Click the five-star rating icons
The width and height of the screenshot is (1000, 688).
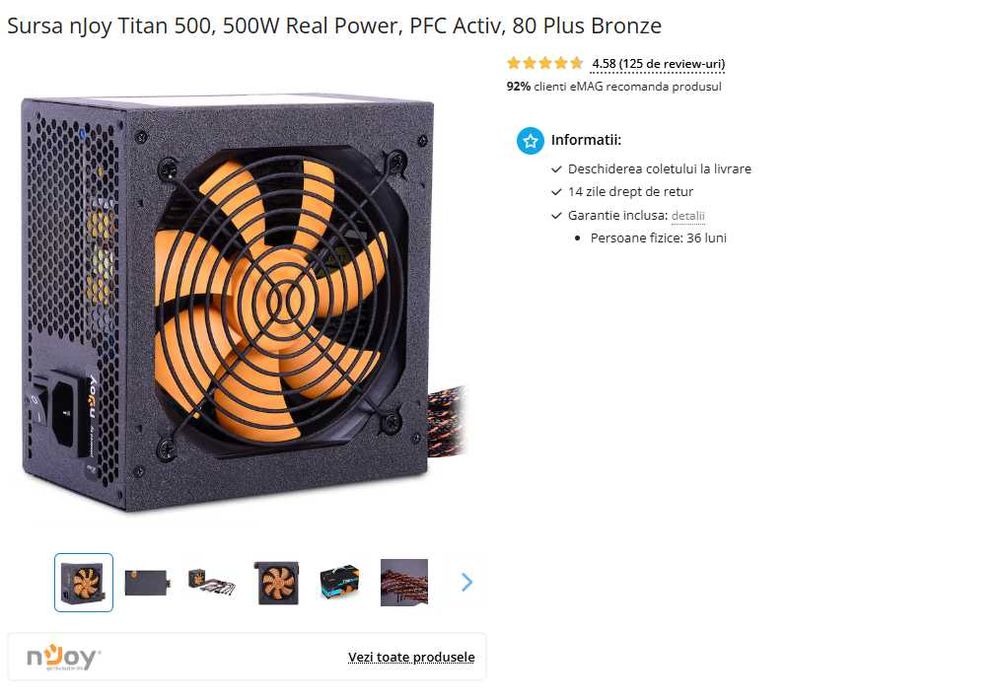(x=545, y=63)
